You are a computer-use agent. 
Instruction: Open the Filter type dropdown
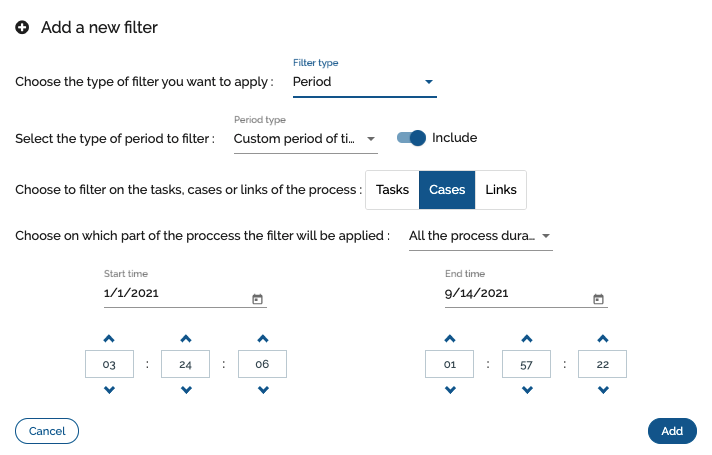click(365, 82)
